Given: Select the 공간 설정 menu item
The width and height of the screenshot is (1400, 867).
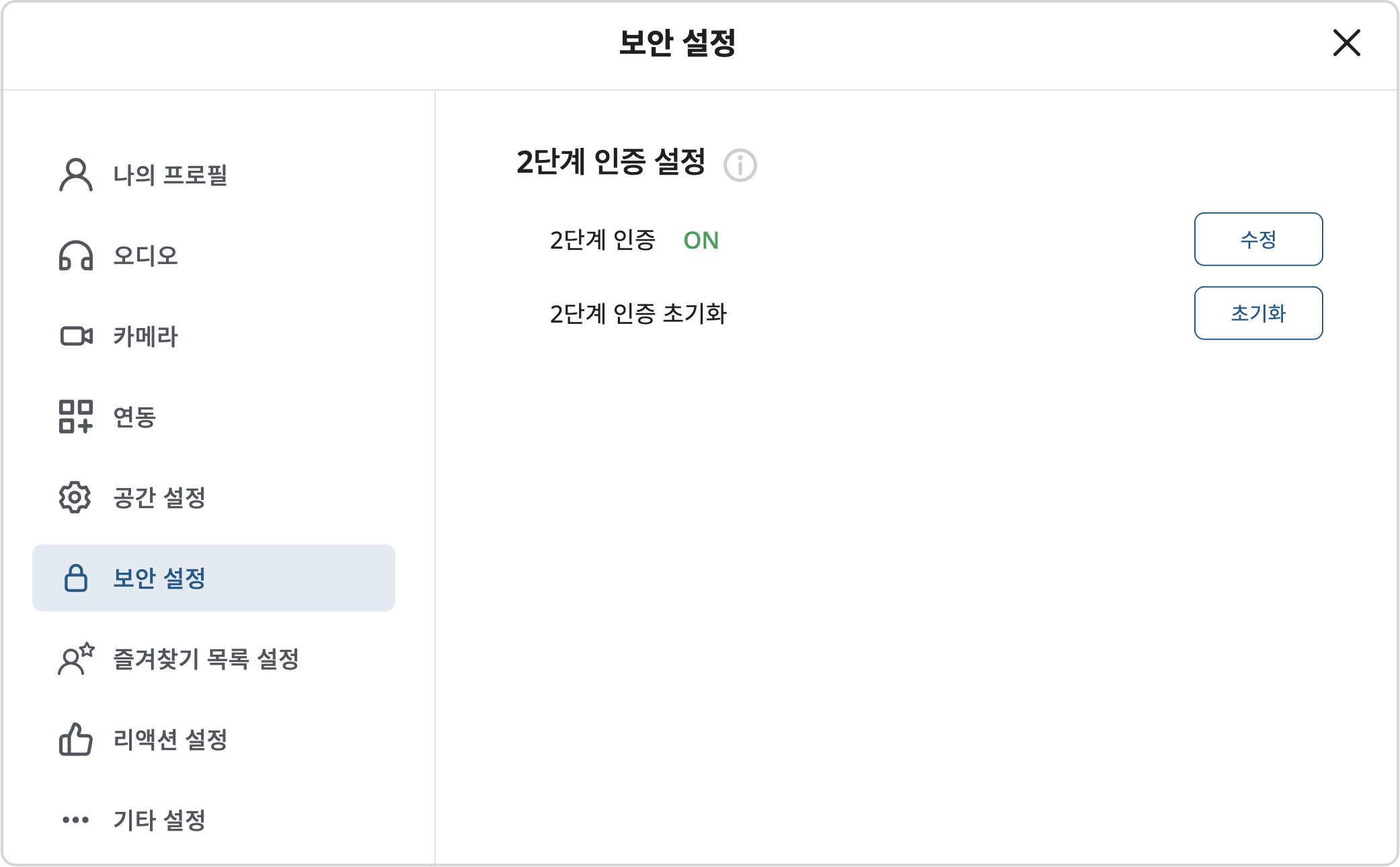Looking at the screenshot, I should coord(159,498).
